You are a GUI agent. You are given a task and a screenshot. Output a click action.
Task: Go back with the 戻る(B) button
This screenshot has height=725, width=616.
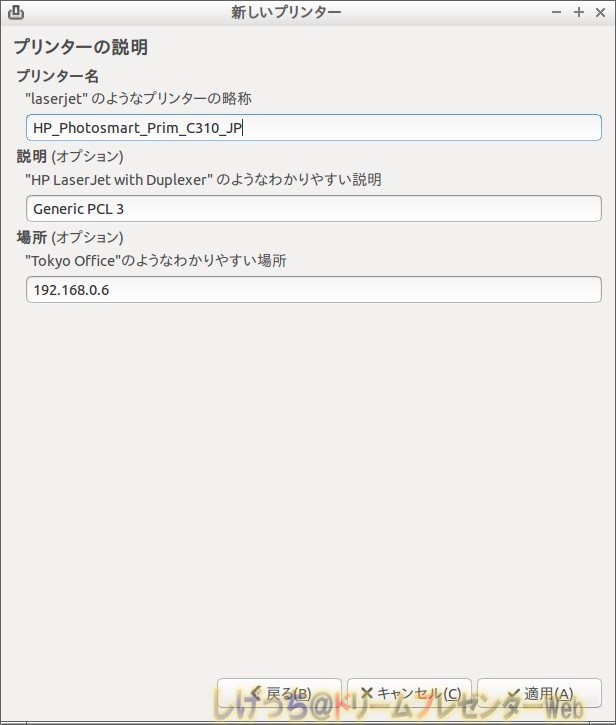pos(279,693)
